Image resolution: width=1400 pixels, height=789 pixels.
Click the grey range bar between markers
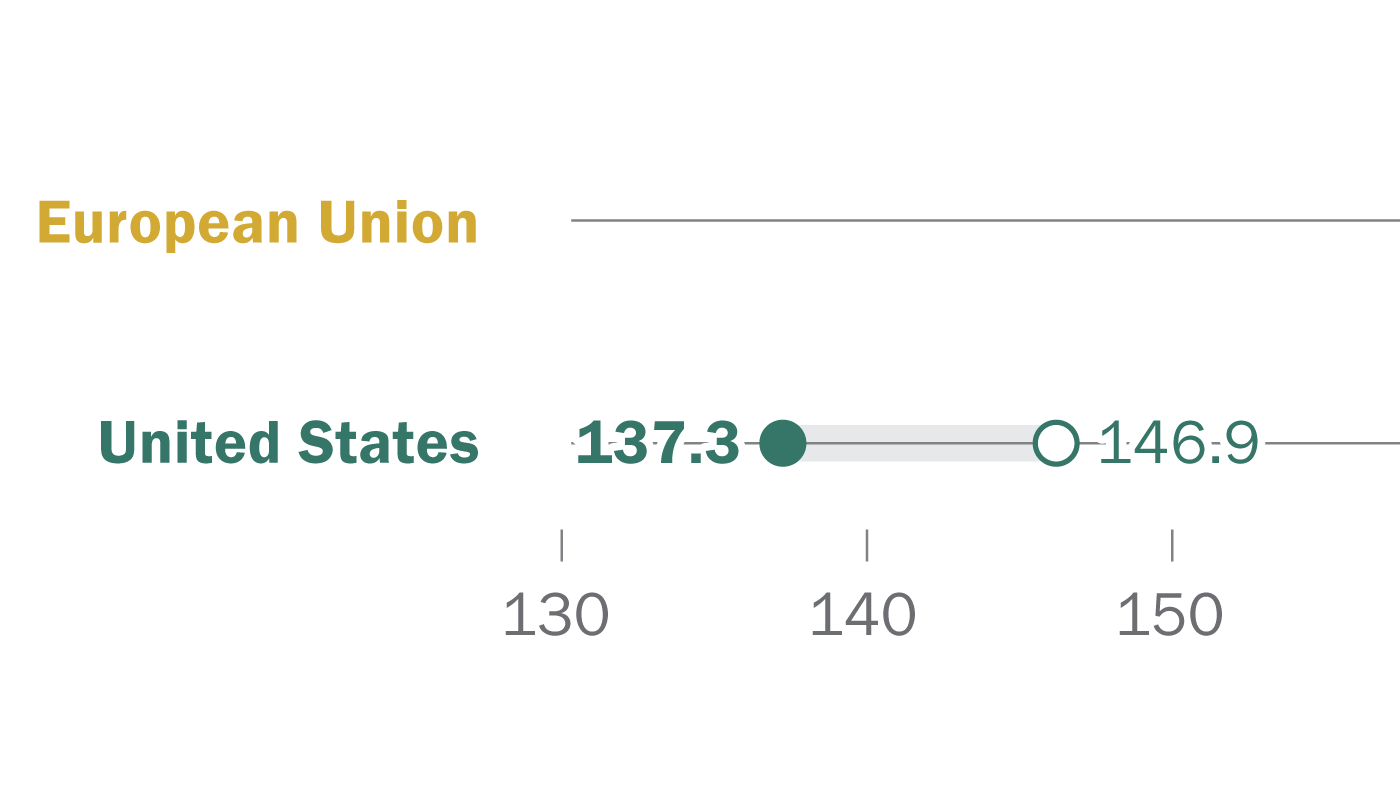pos(919,443)
